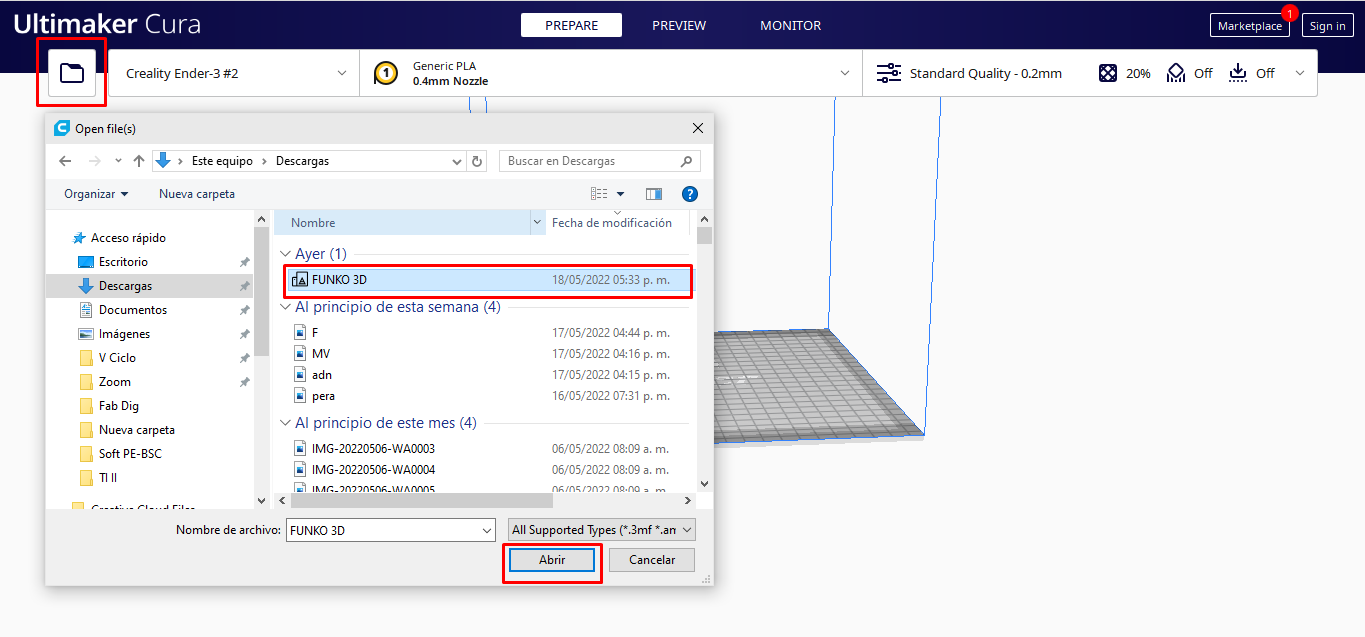Image resolution: width=1365 pixels, height=637 pixels.
Task: Open the file folder icon in Cura
Action: (72, 73)
